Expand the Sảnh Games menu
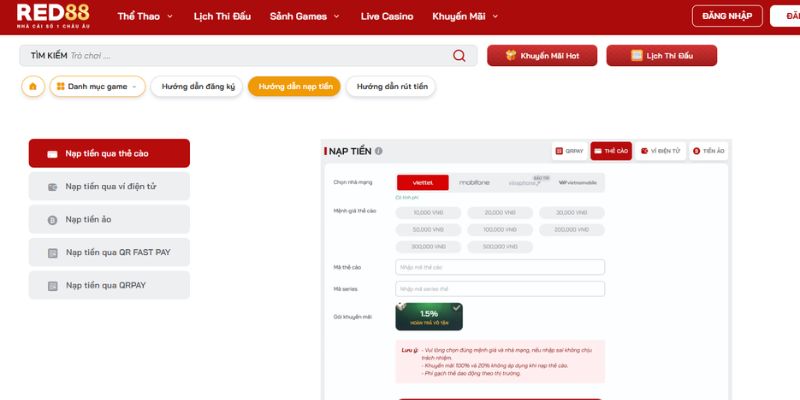The width and height of the screenshot is (800, 400). pyautogui.click(x=305, y=16)
